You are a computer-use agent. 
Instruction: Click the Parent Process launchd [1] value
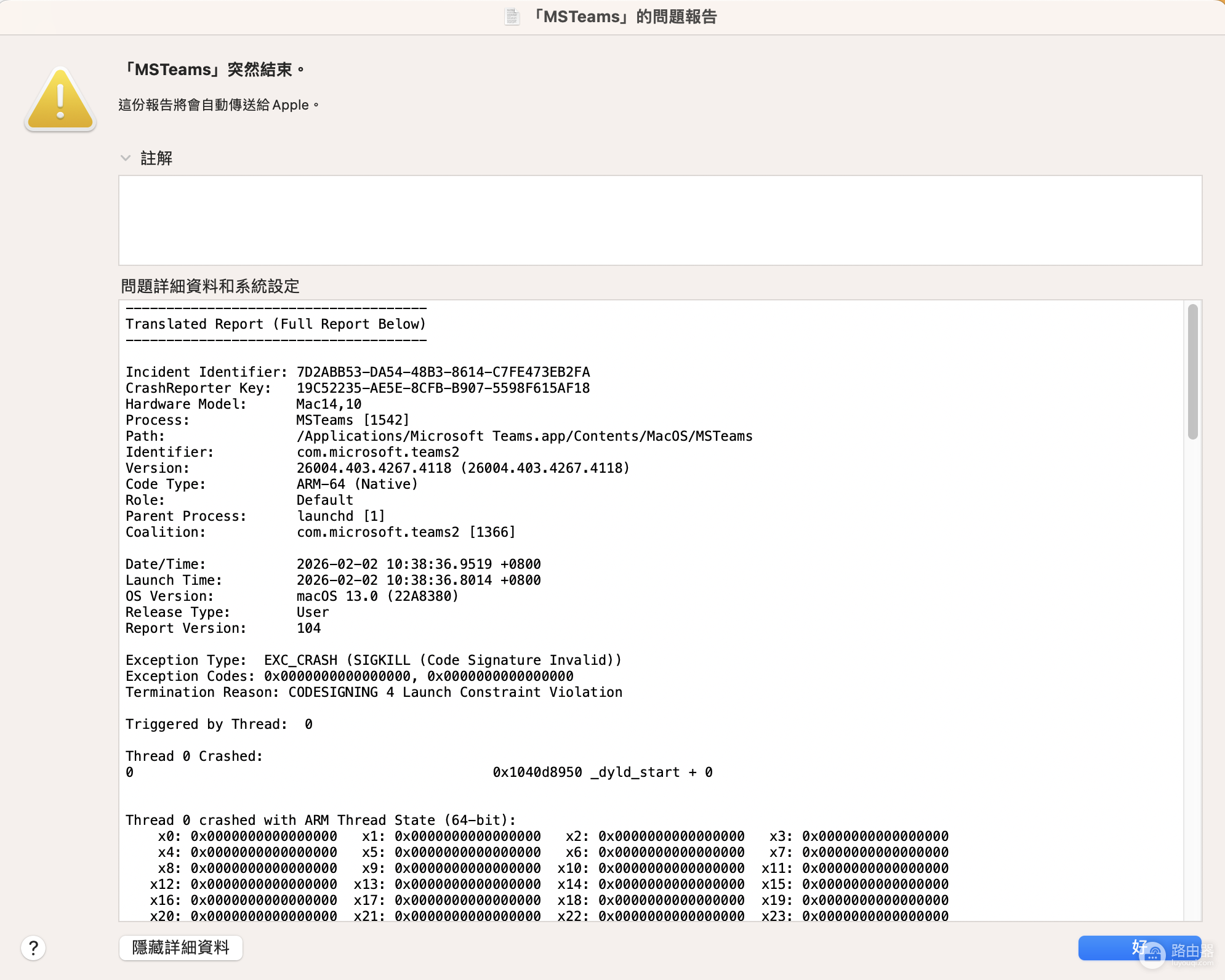point(341,516)
